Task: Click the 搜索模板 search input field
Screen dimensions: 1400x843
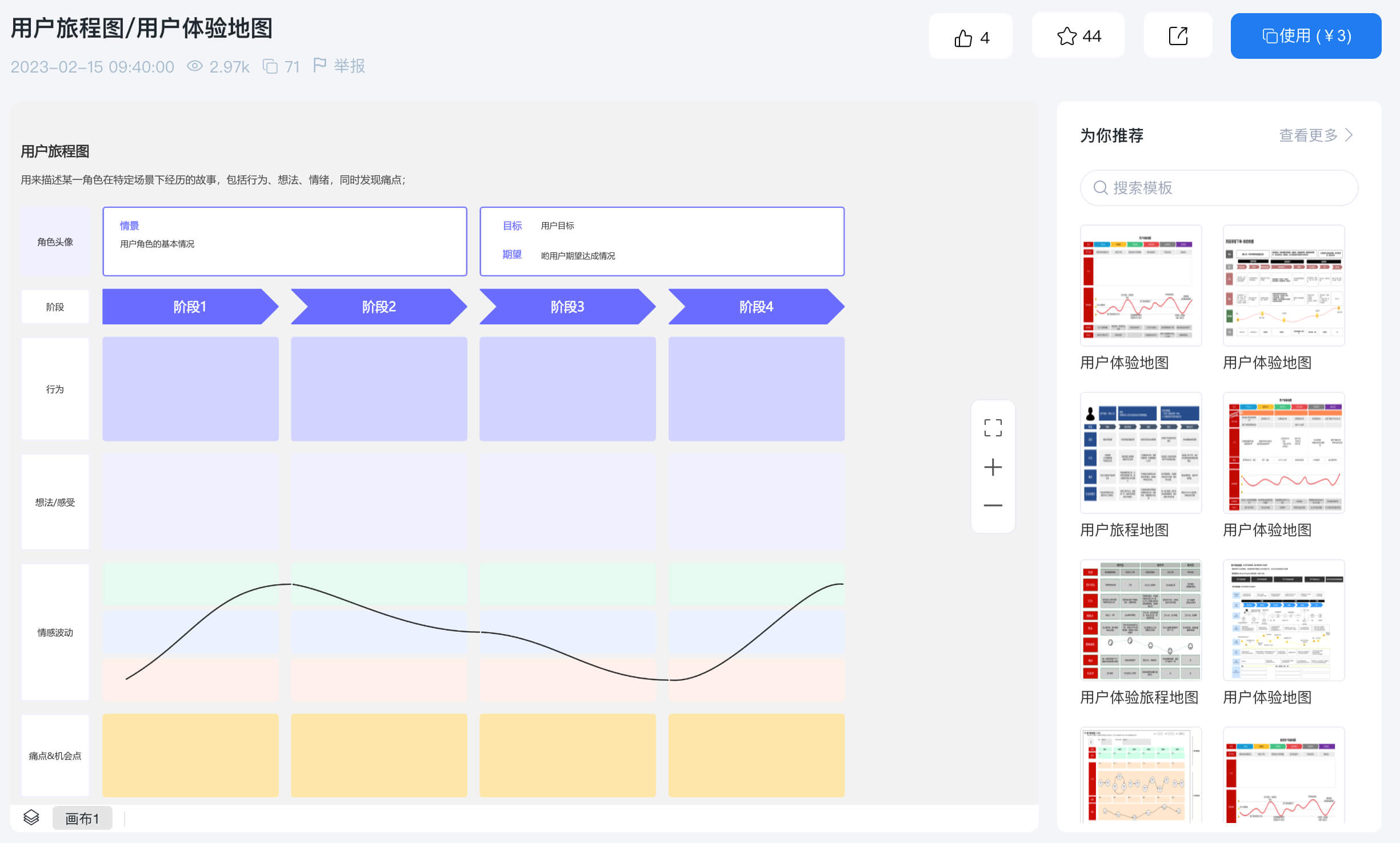Action: 1219,188
